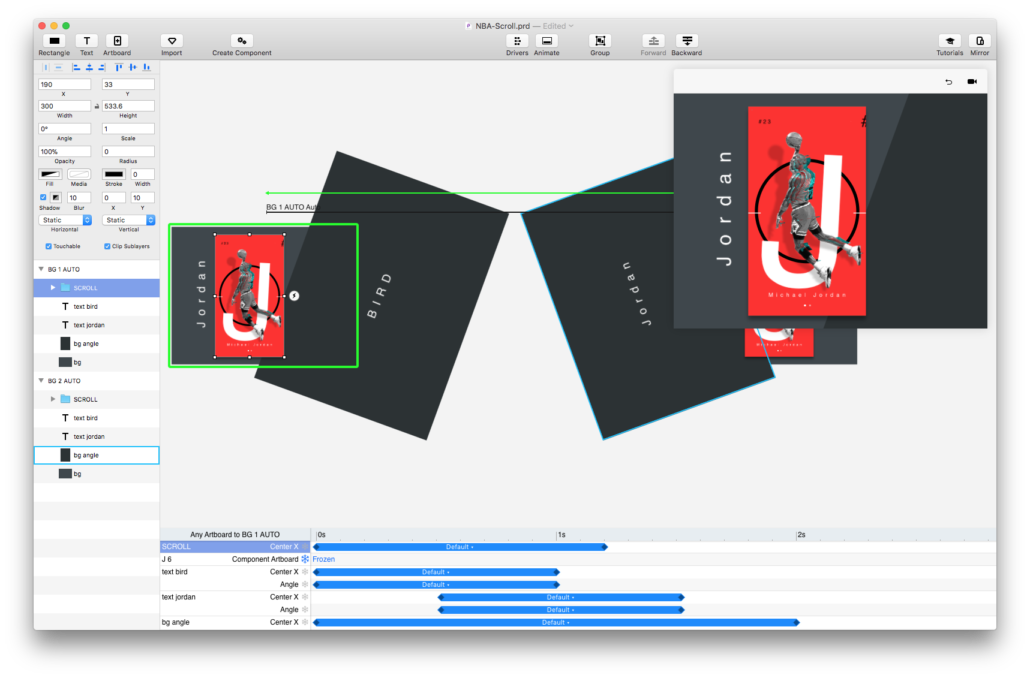
Task: Toggle the Clip Sublayers checkbox
Action: coord(107,246)
